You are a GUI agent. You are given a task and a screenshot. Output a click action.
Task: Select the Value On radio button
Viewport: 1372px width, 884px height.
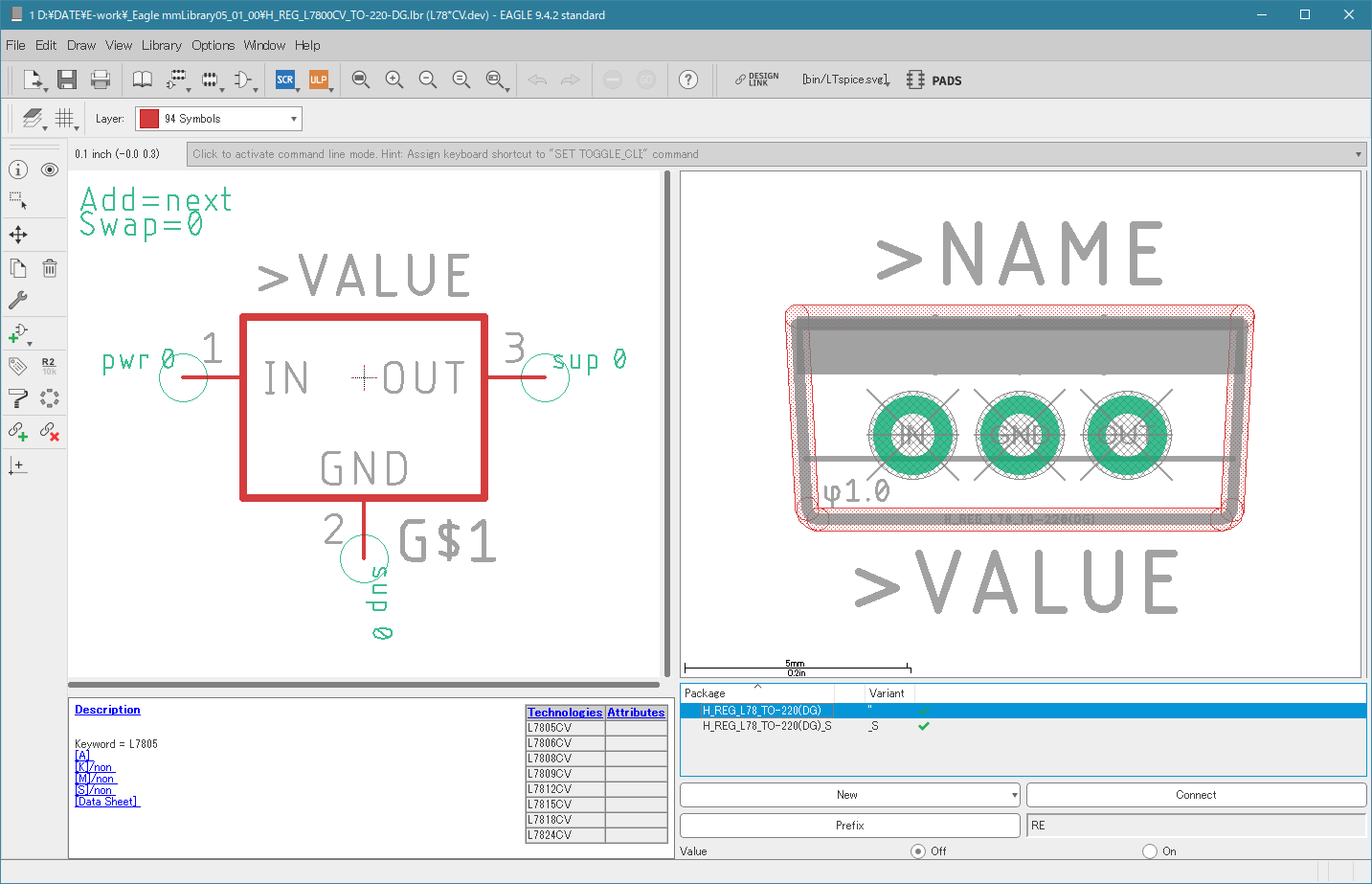coord(1150,850)
